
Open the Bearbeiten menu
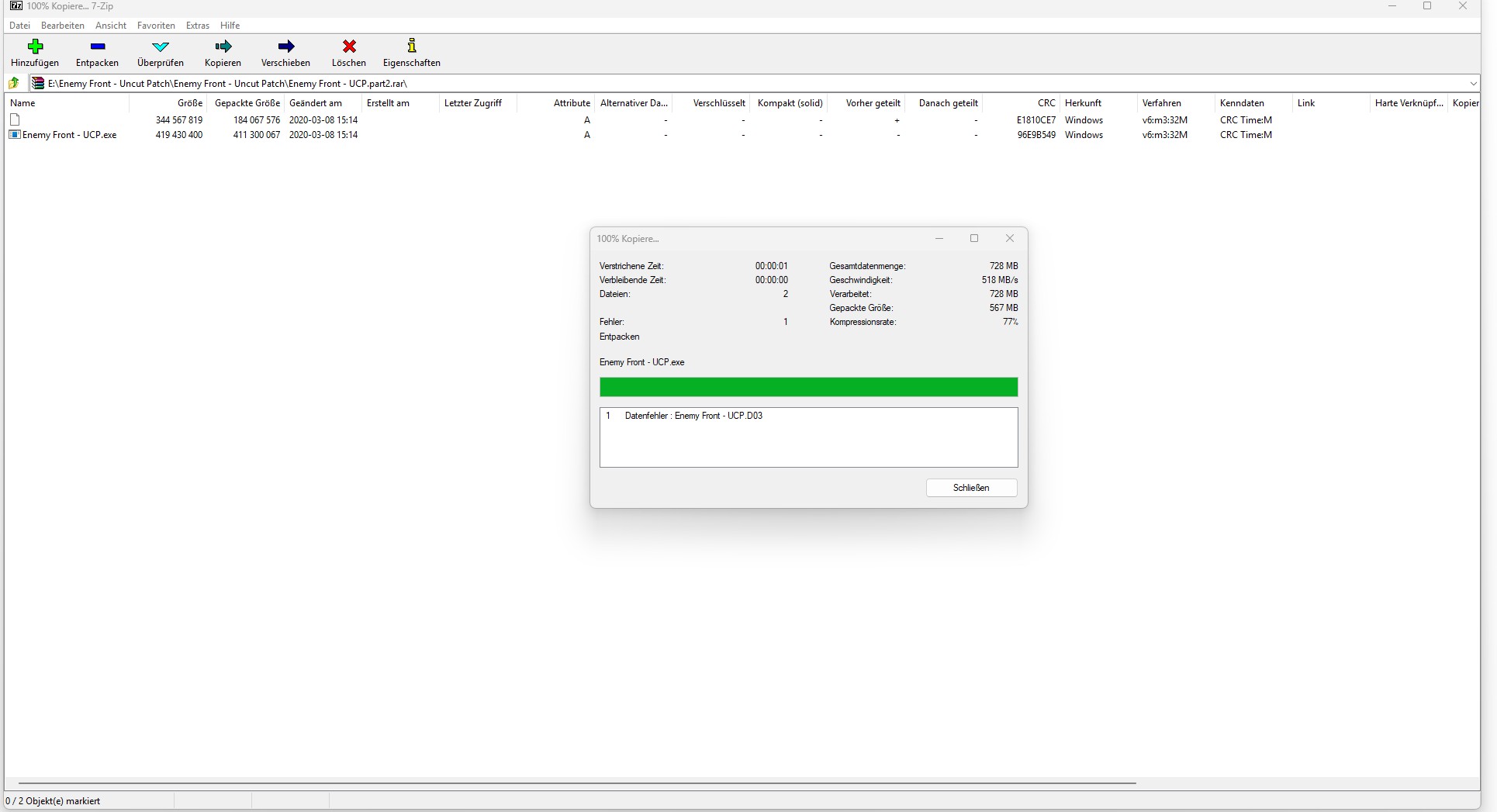[x=63, y=26]
